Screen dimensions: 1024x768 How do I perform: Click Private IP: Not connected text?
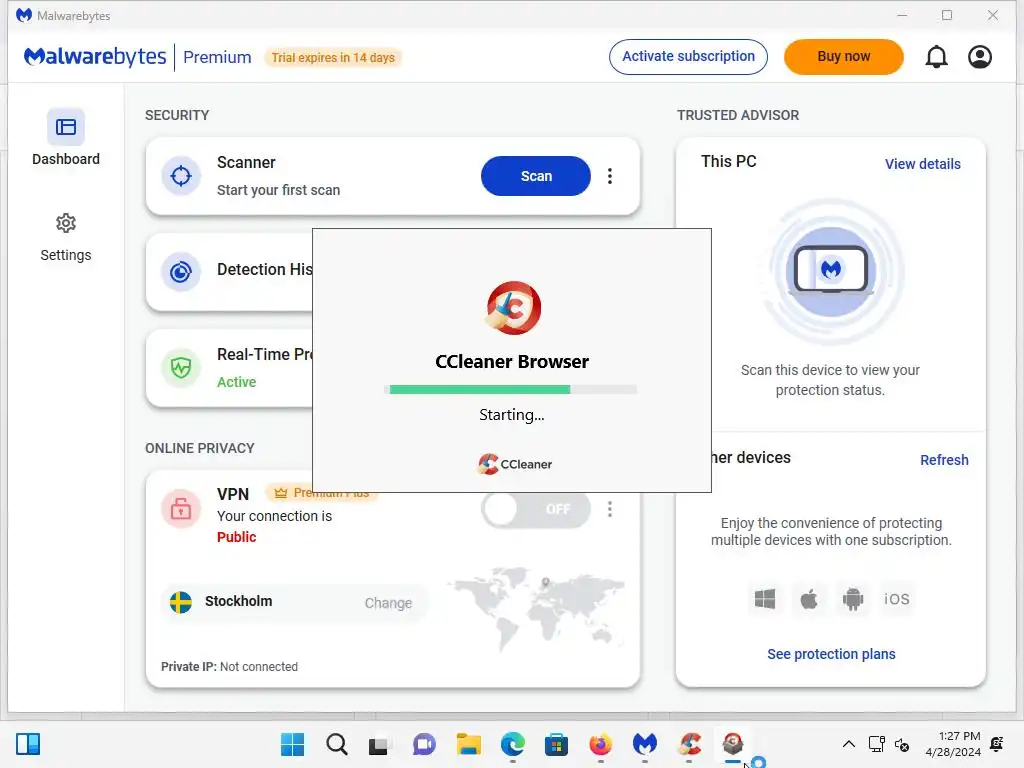(x=229, y=667)
